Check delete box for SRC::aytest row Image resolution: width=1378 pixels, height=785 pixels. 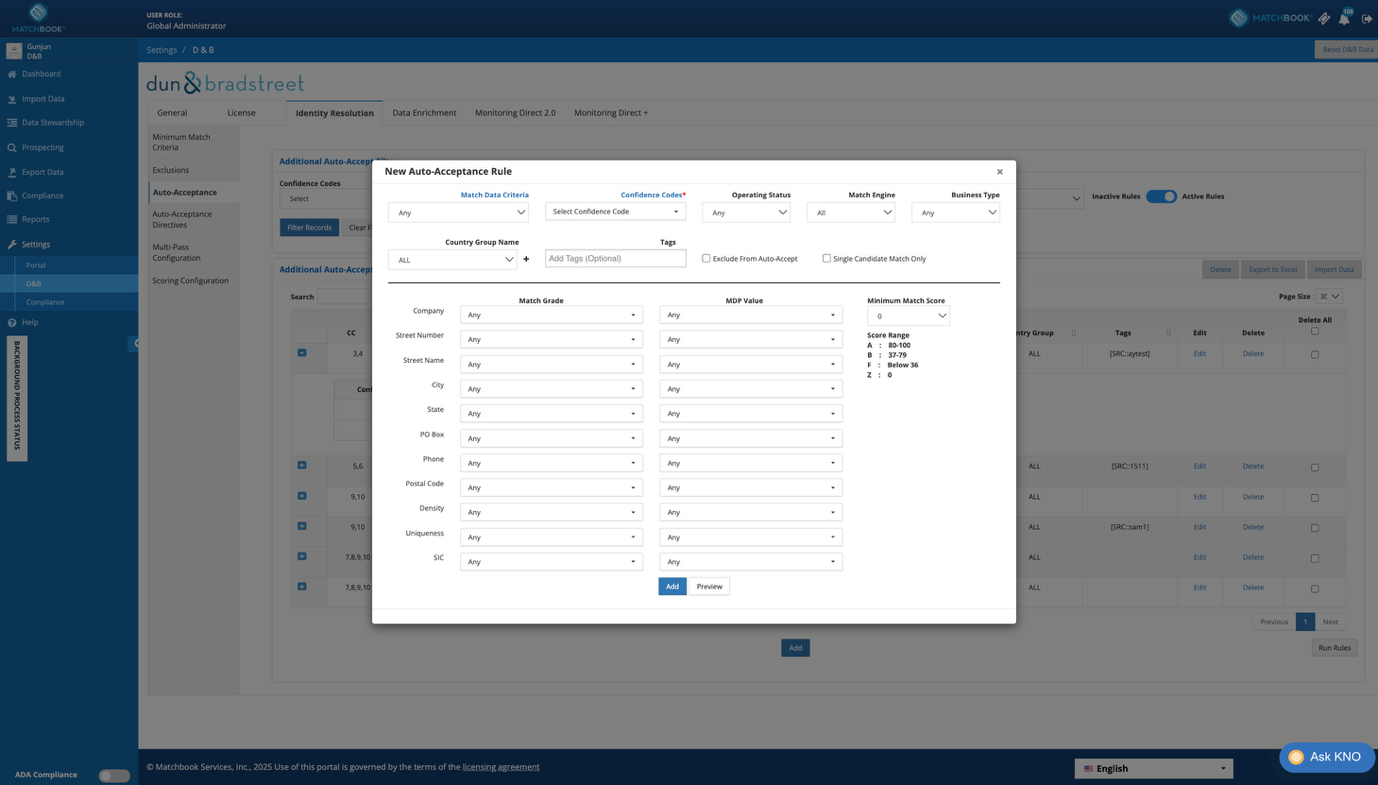(x=1315, y=355)
